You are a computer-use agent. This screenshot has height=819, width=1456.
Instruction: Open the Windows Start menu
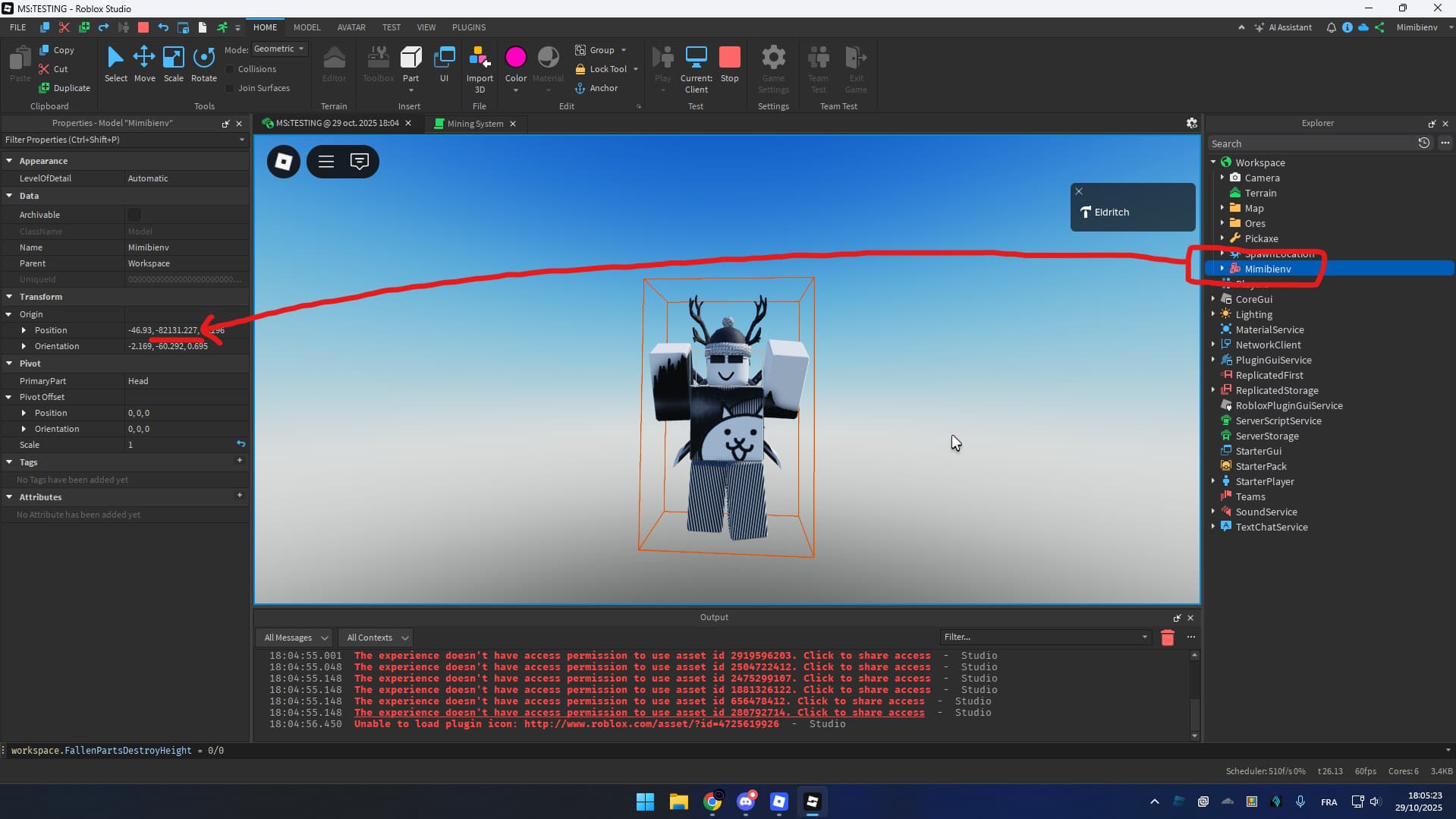(x=645, y=802)
